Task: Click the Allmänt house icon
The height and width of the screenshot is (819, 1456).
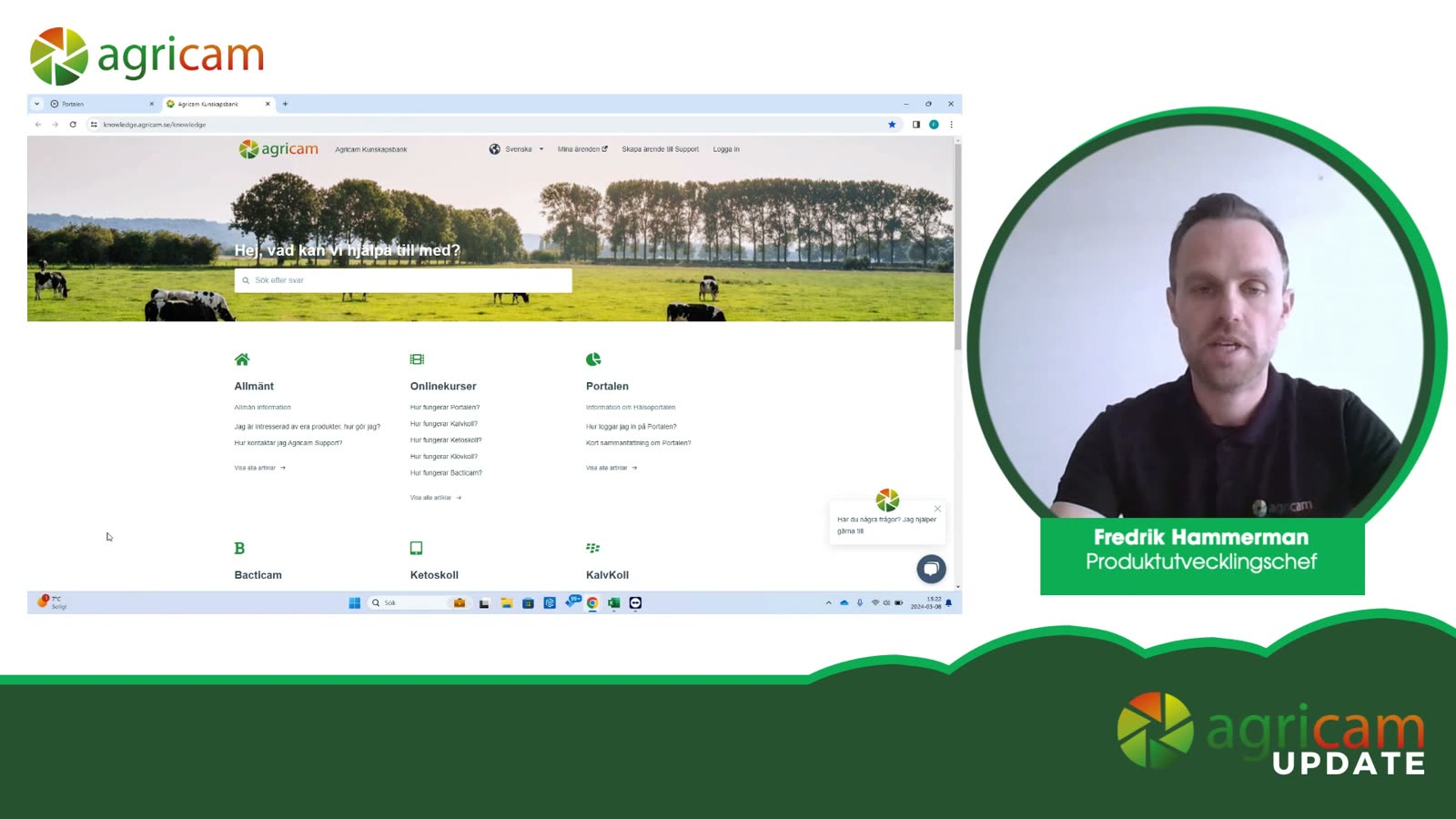Action: (242, 359)
